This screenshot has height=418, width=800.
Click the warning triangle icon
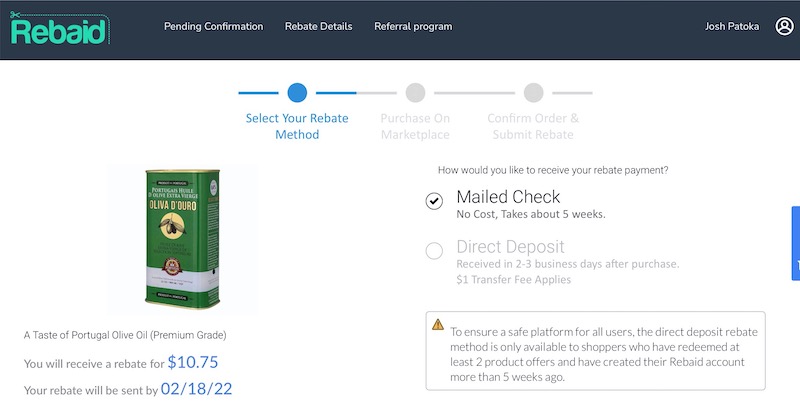pyautogui.click(x=438, y=325)
